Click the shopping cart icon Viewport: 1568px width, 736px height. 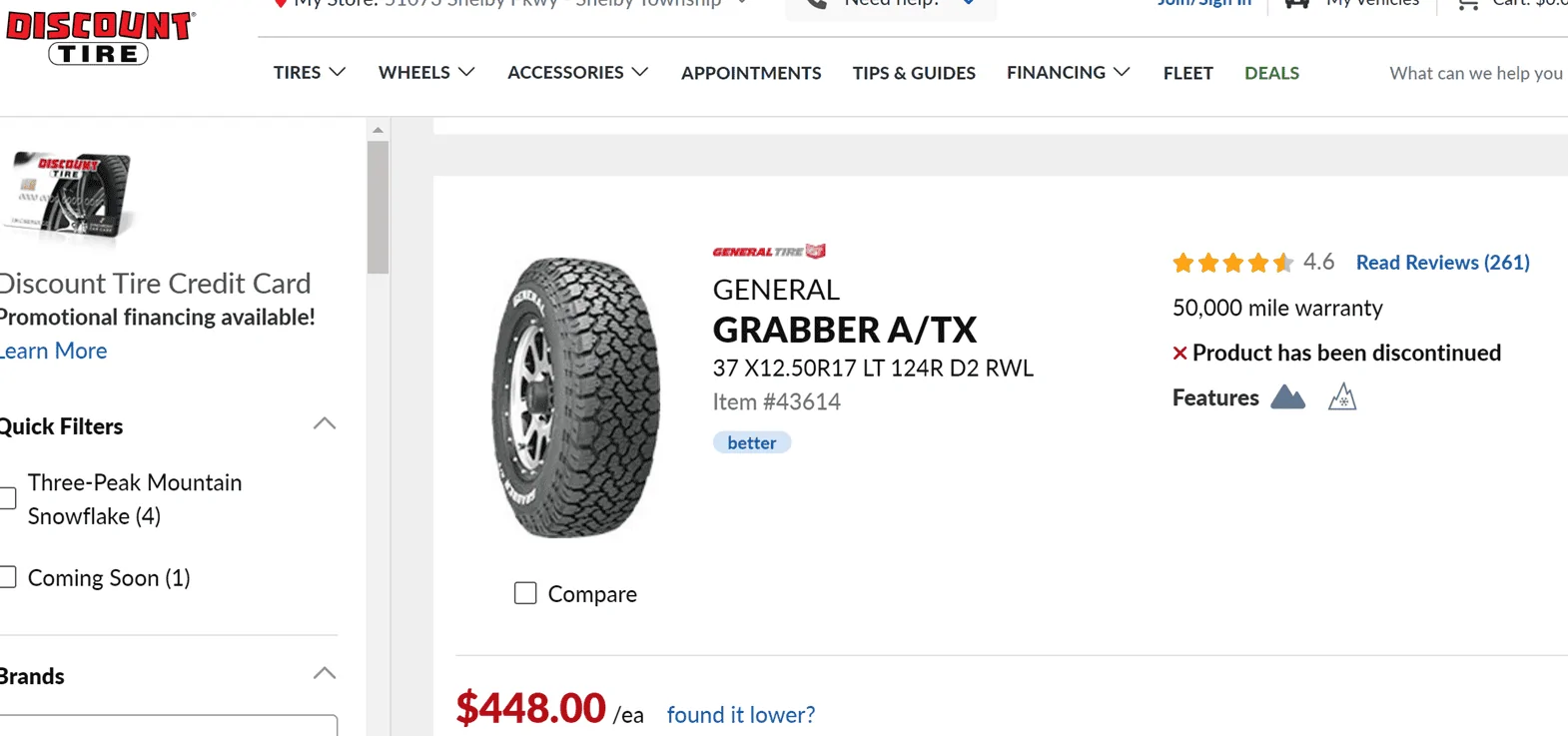click(1467, 5)
